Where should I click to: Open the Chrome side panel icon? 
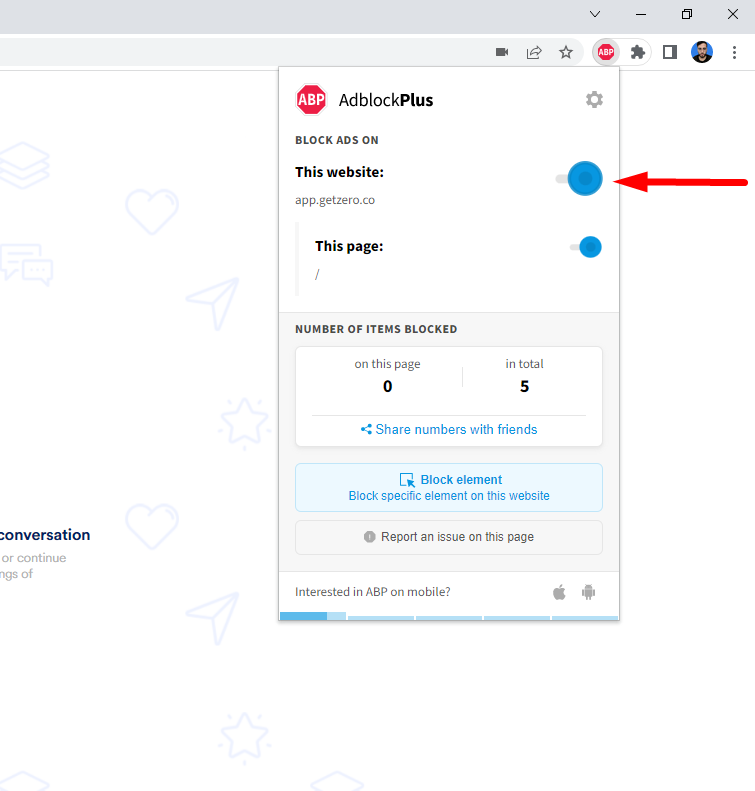tap(670, 52)
